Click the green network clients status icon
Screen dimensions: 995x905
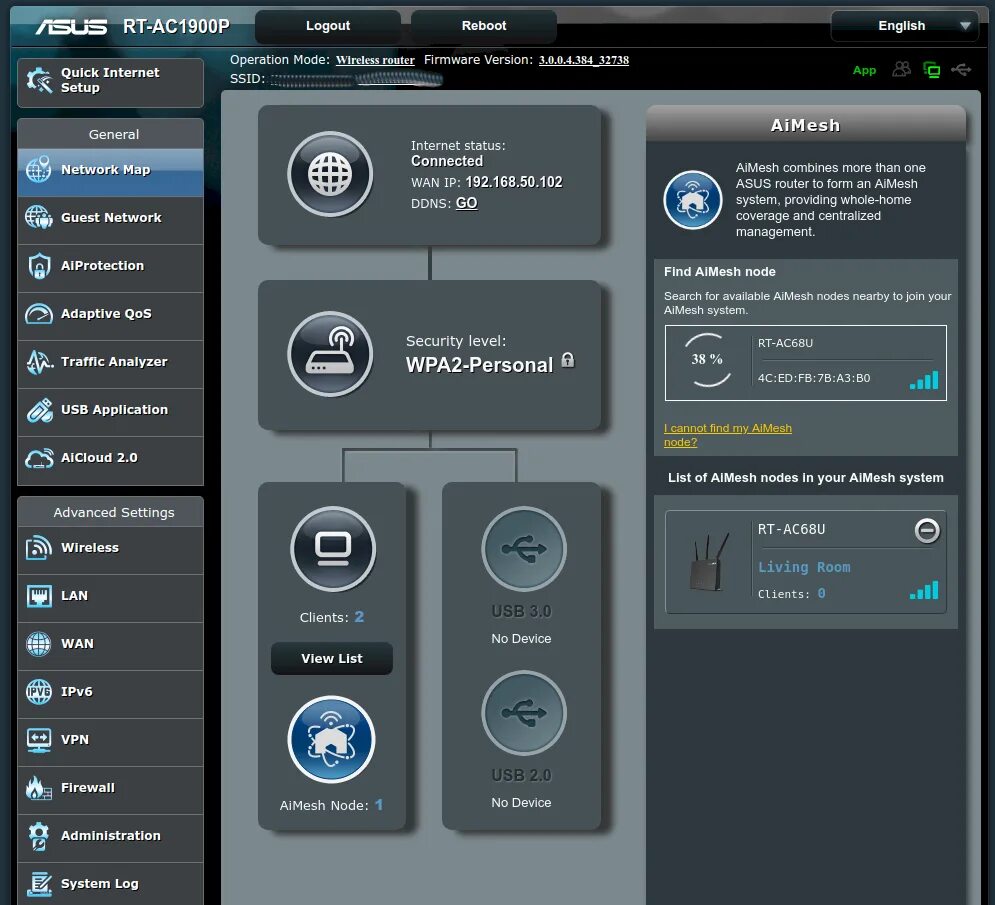(x=932, y=70)
